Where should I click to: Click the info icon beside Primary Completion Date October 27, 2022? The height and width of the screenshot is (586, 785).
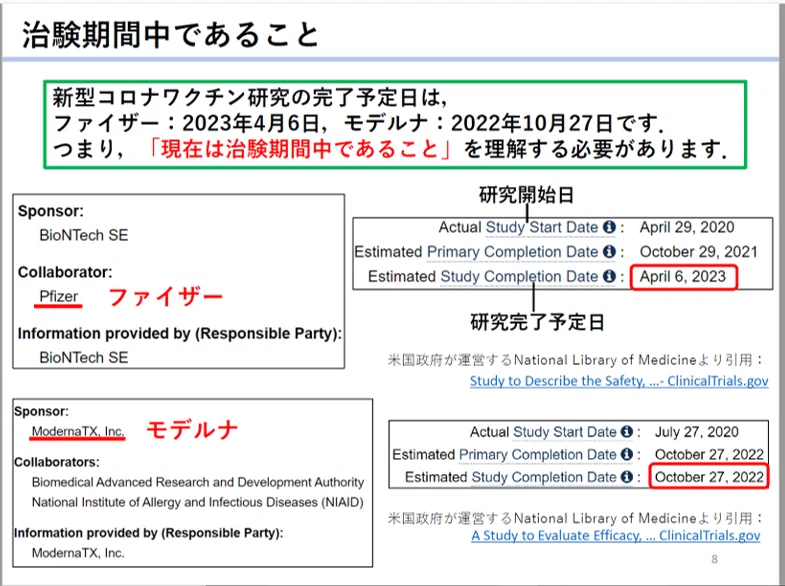627,454
